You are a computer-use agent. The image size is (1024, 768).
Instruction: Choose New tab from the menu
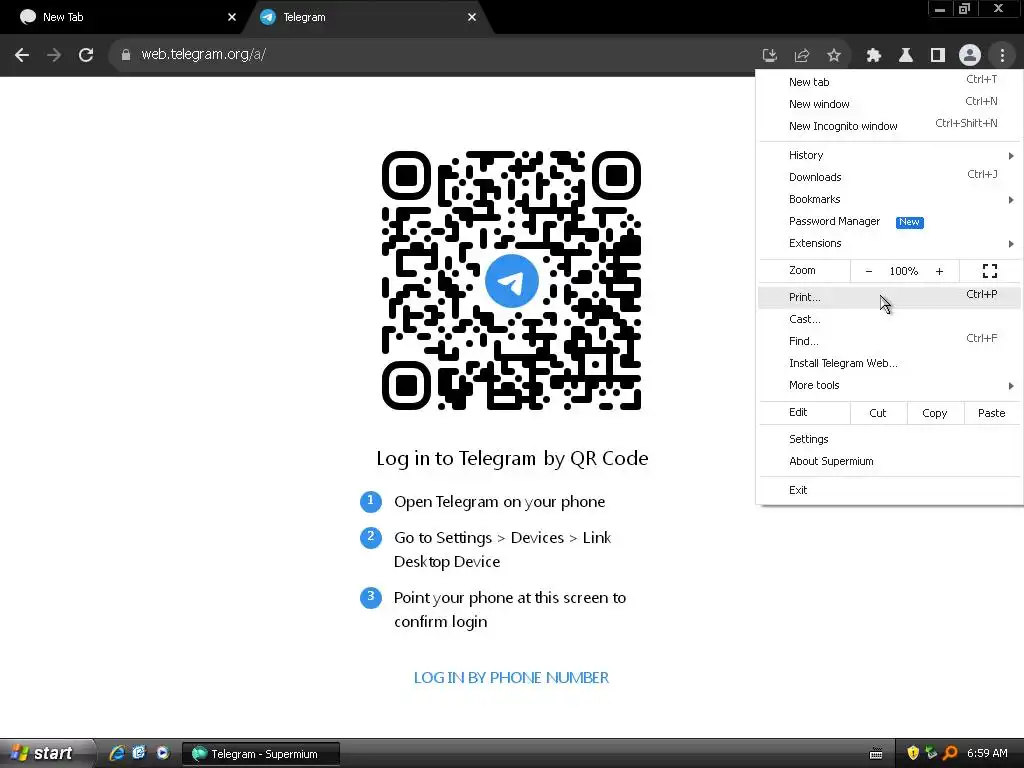point(889,82)
